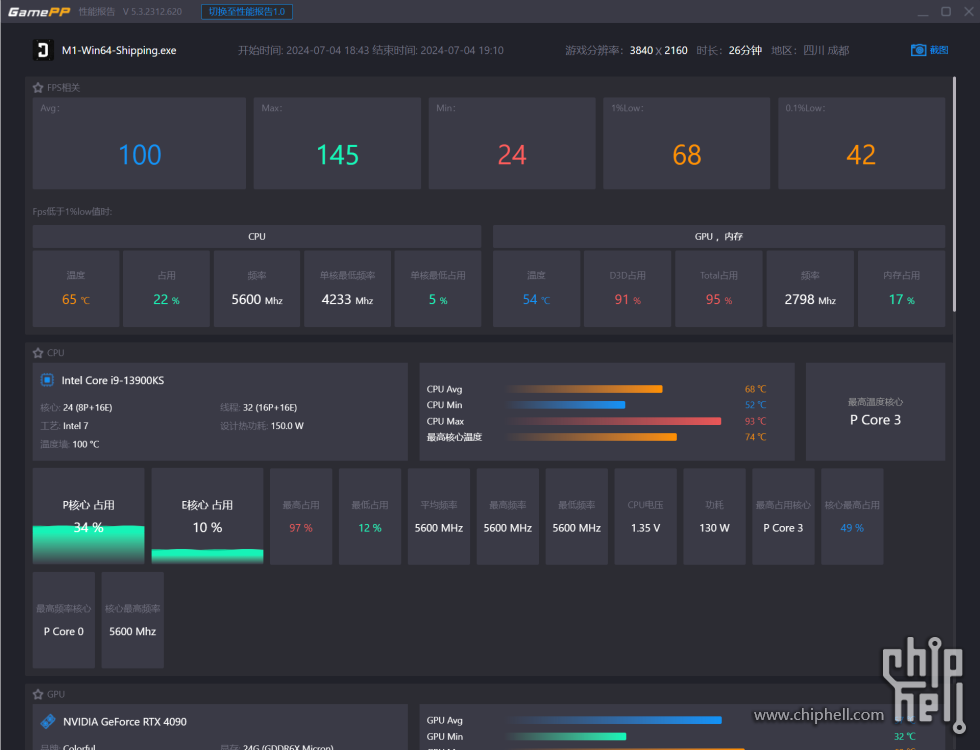Screen dimensions: 980x750
Task: Click the NVIDIA GeForce RTX 4090 name
Action: [x=125, y=722]
